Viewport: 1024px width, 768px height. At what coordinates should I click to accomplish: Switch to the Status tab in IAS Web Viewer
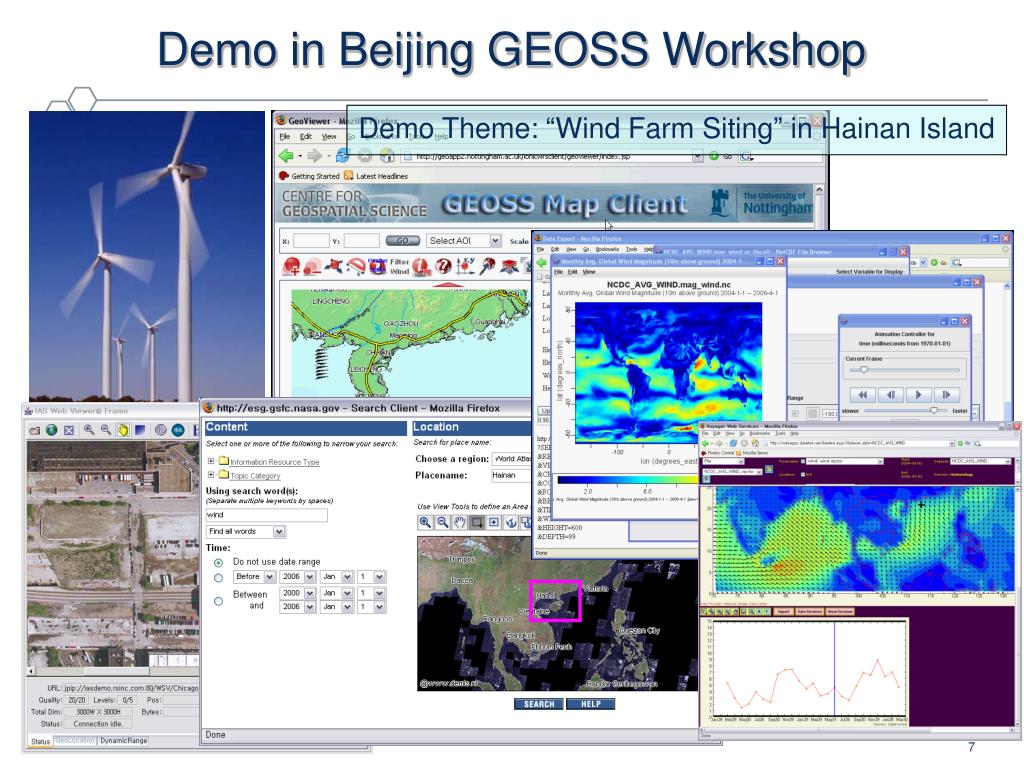click(x=40, y=741)
